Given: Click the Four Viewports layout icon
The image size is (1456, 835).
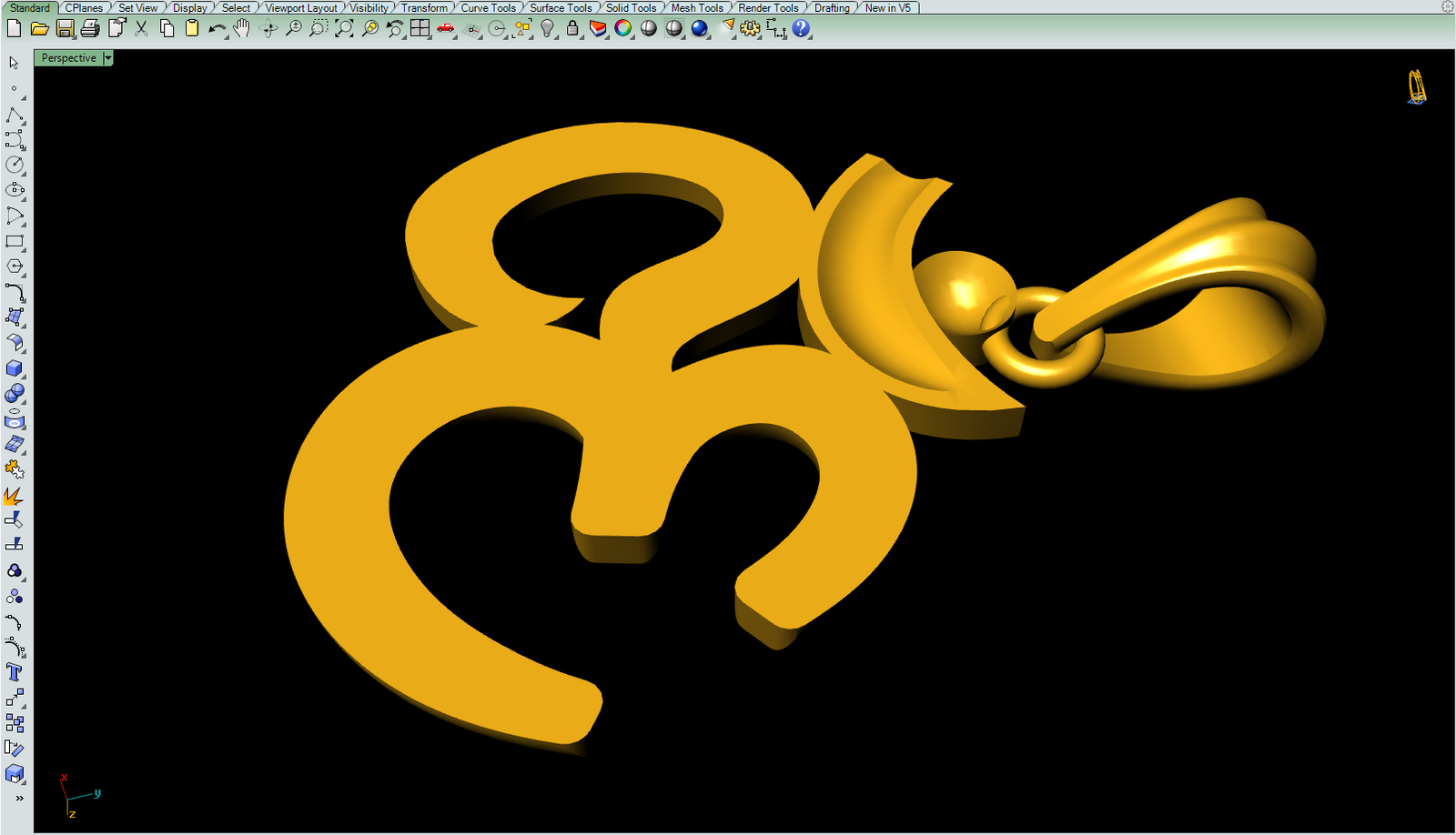Looking at the screenshot, I should (420, 28).
